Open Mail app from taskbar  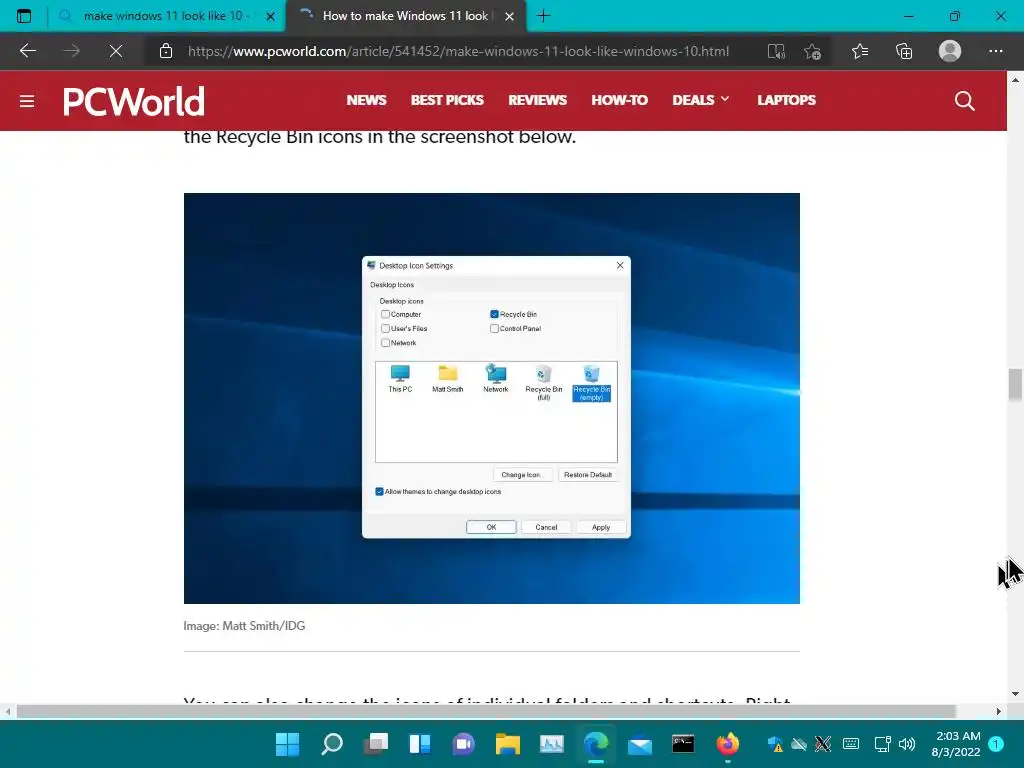point(639,744)
